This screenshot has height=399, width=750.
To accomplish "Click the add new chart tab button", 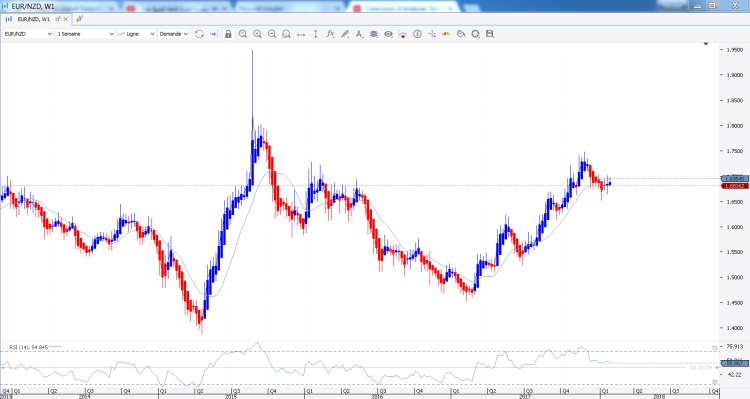I will (x=79, y=19).
